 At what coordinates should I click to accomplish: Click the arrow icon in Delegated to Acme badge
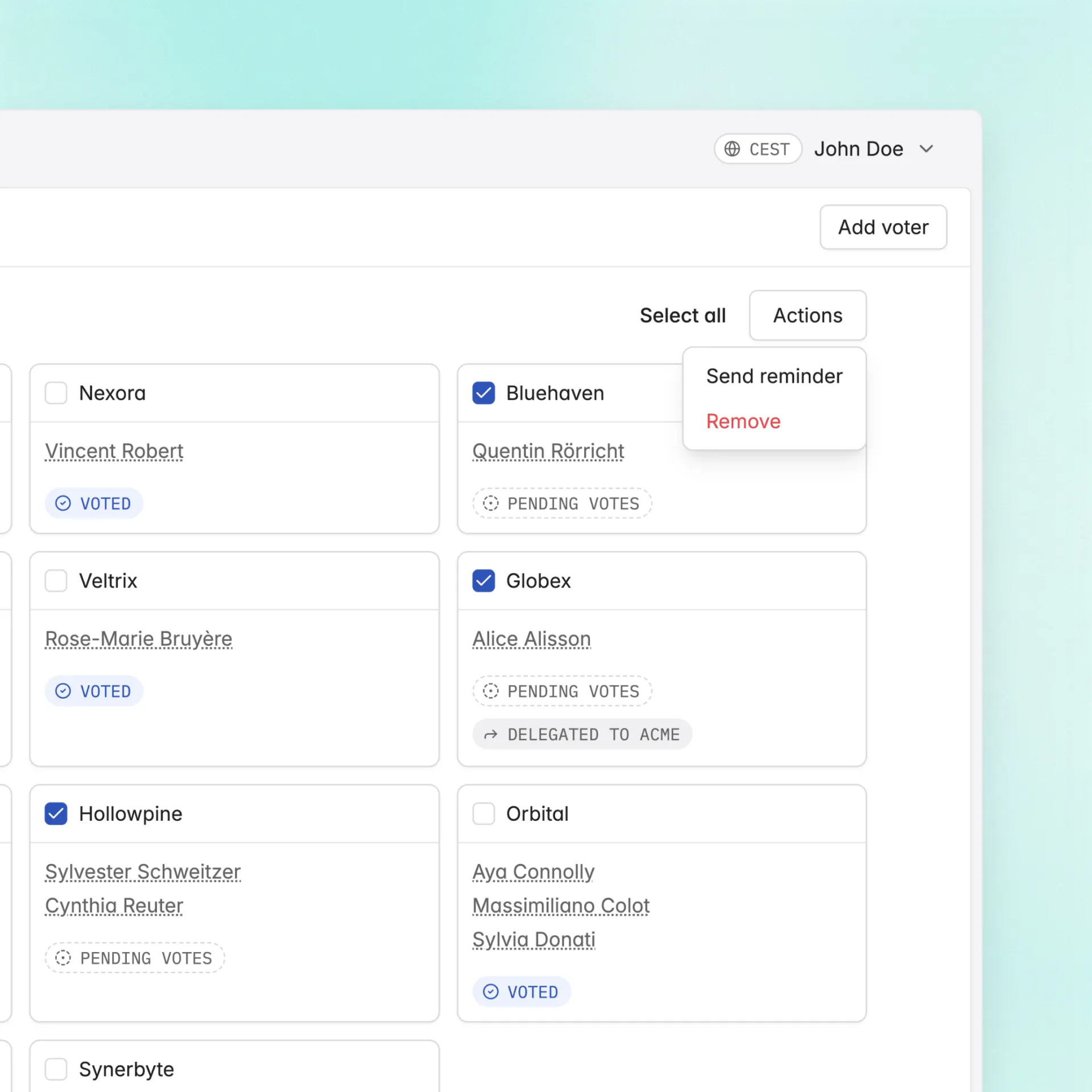click(490, 735)
